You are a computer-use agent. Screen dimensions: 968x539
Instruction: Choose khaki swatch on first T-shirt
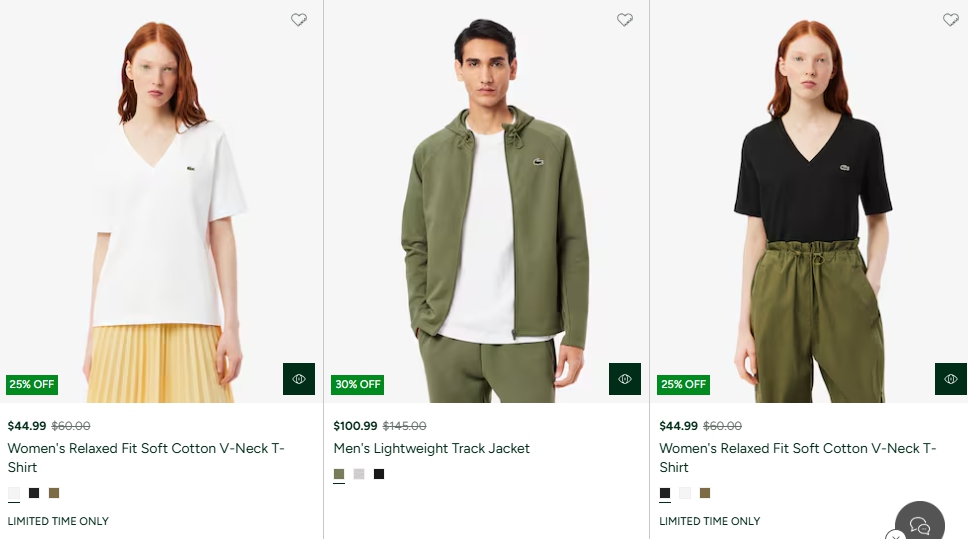click(54, 493)
